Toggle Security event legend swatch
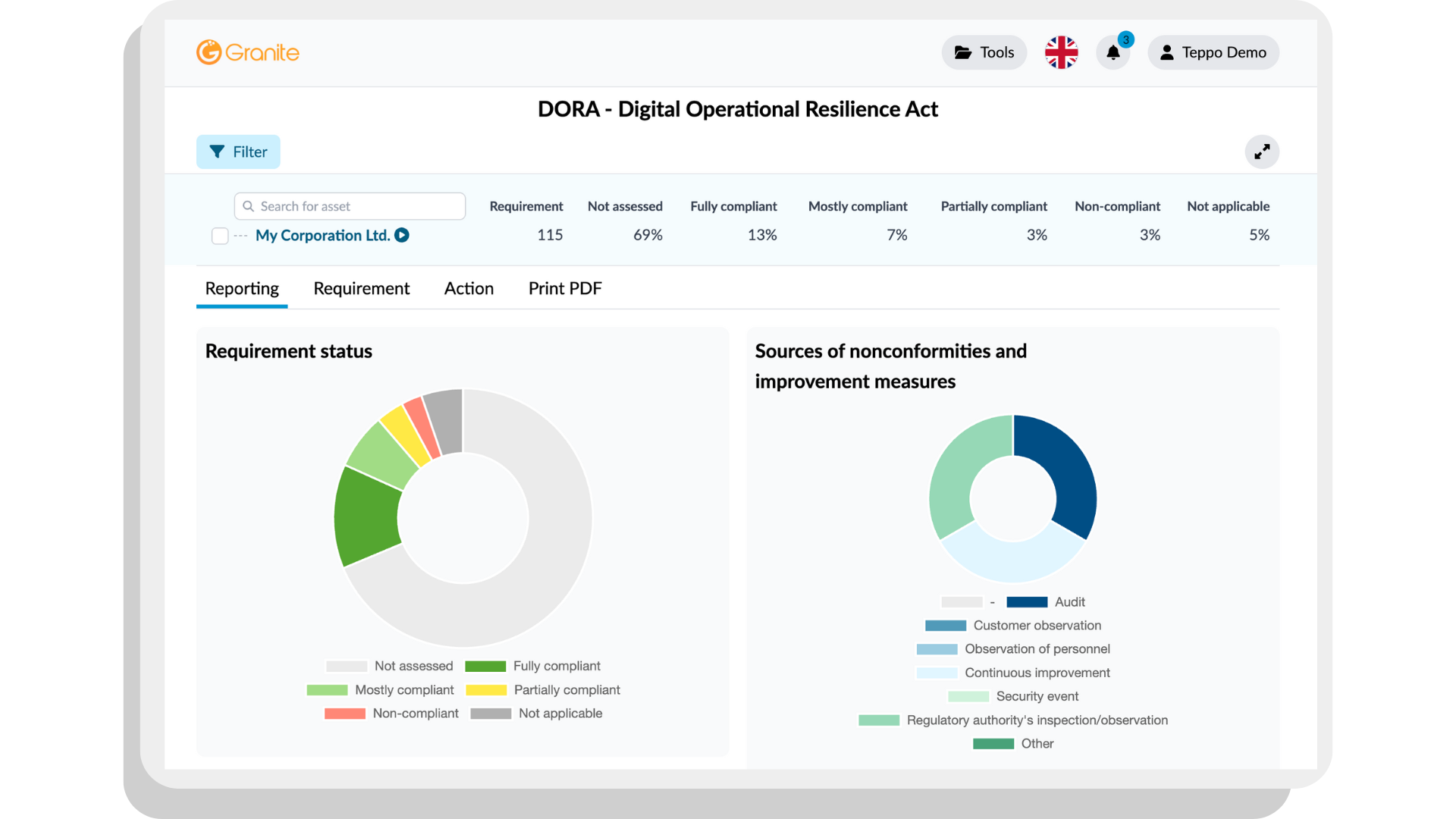The image size is (1456, 819). [x=968, y=696]
